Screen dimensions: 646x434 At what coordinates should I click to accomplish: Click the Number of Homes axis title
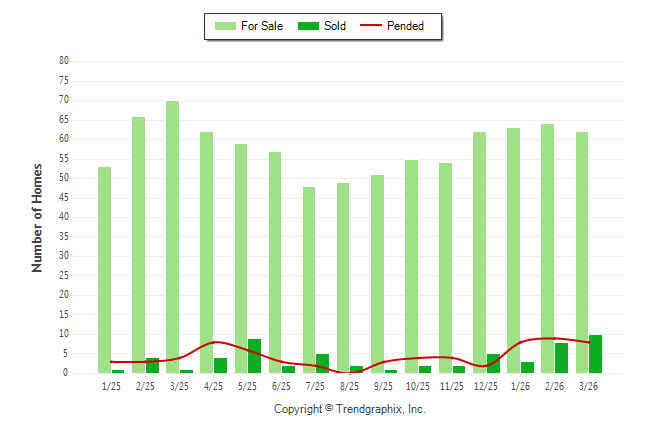coord(37,217)
